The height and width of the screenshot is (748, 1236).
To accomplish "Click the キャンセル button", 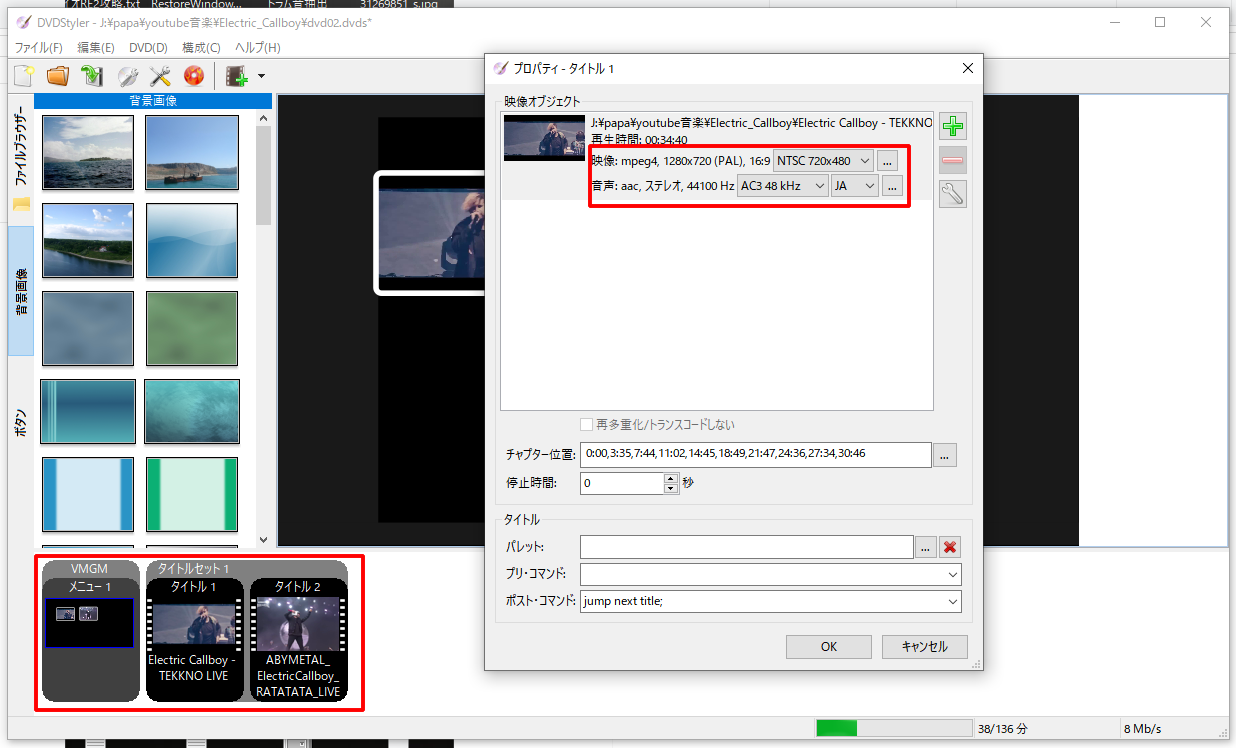I will point(924,646).
